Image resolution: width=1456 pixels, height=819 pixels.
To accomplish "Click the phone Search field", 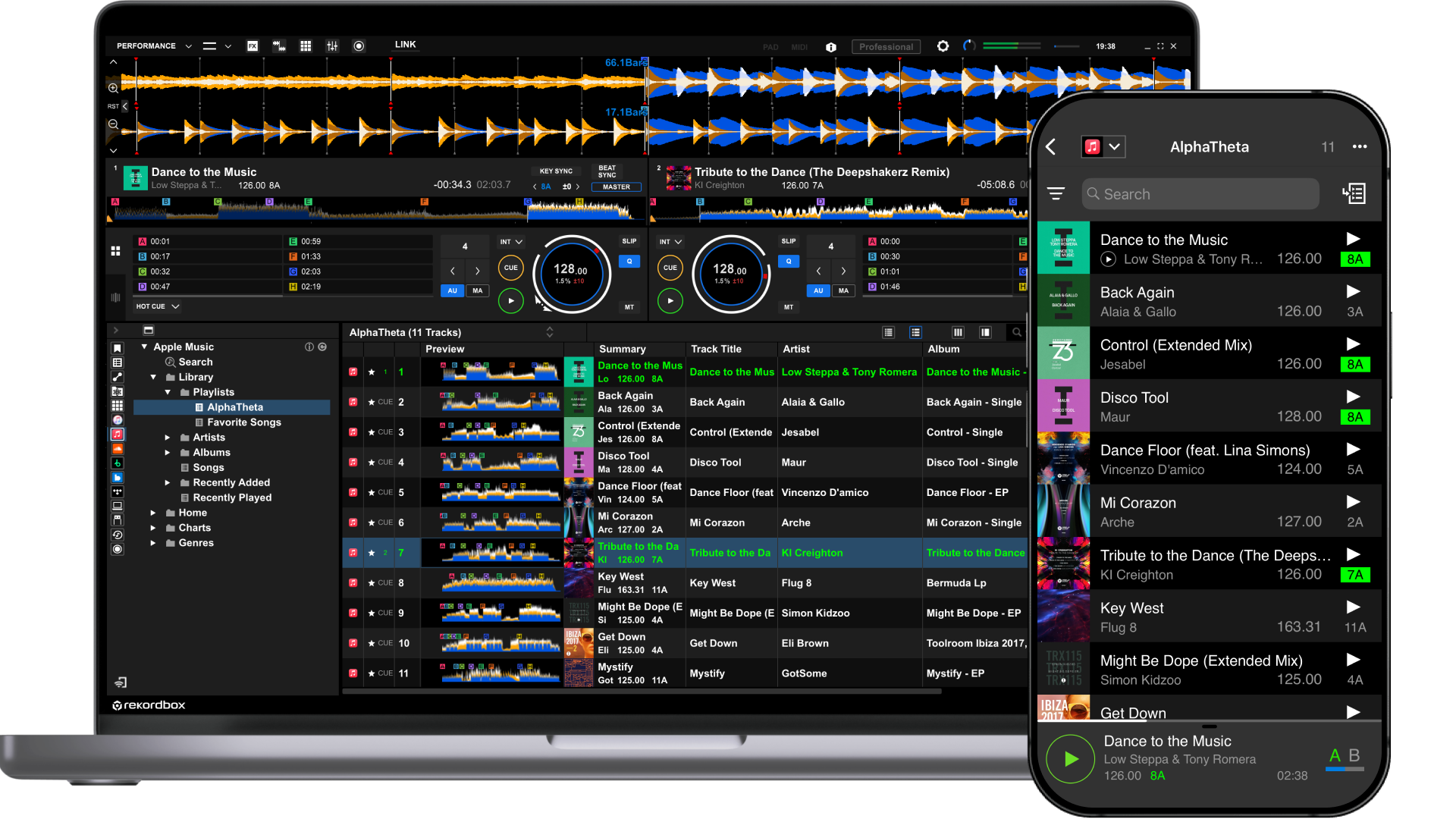I will (x=1200, y=194).
